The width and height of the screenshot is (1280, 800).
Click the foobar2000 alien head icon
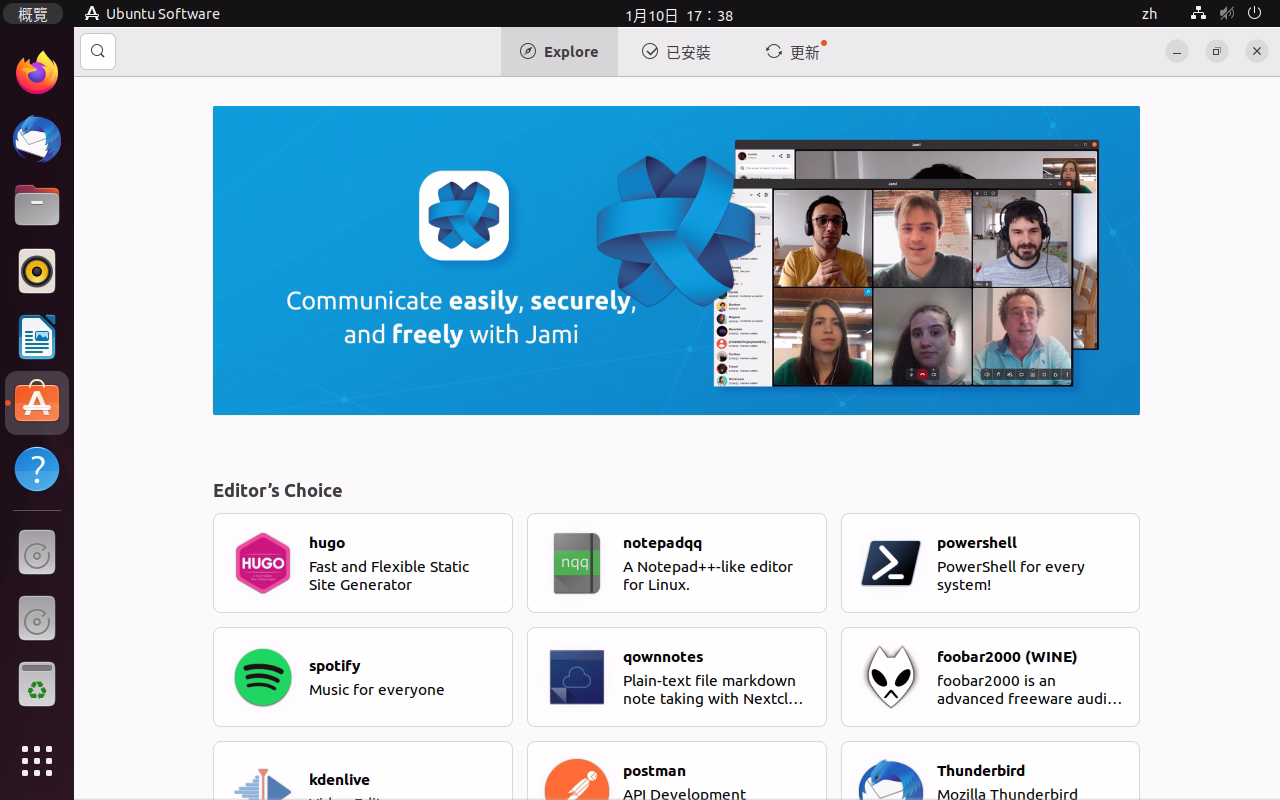[891, 677]
